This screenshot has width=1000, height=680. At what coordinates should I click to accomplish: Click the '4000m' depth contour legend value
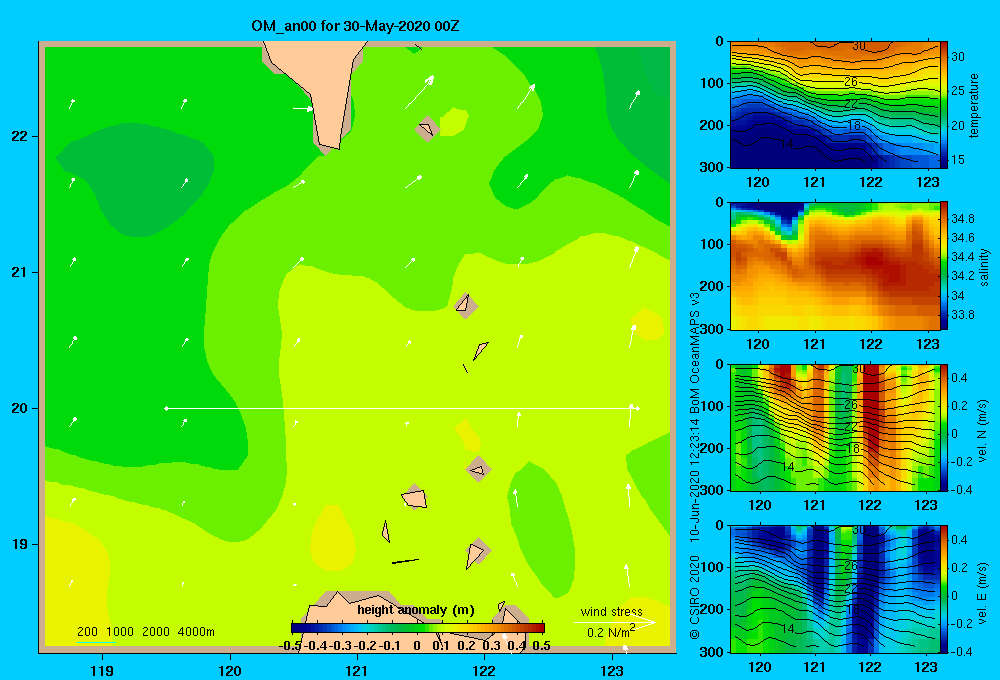point(196,632)
